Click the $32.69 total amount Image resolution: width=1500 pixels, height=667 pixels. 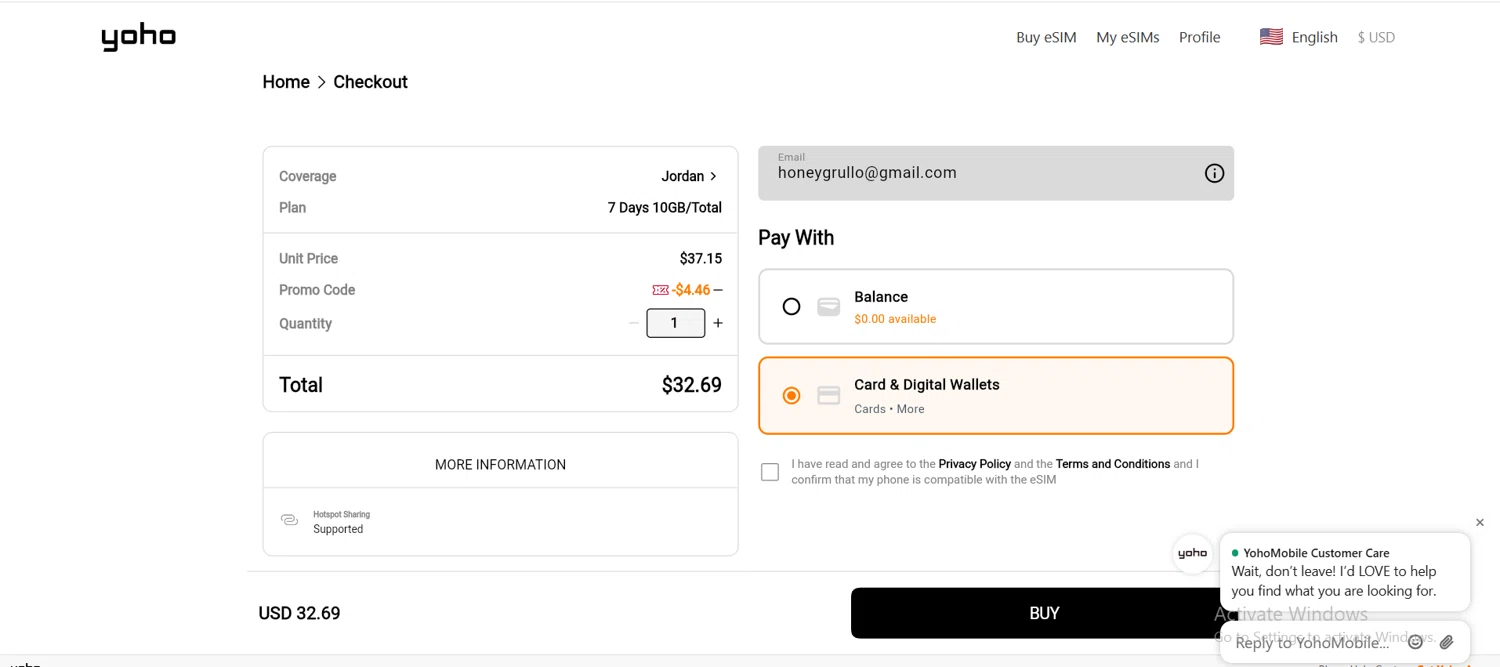(691, 385)
